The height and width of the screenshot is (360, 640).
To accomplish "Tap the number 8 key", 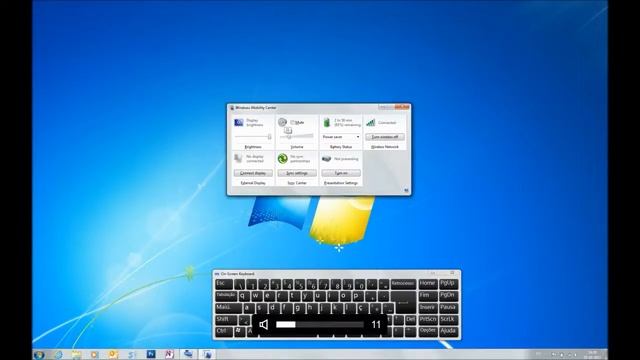I will click(x=337, y=284).
